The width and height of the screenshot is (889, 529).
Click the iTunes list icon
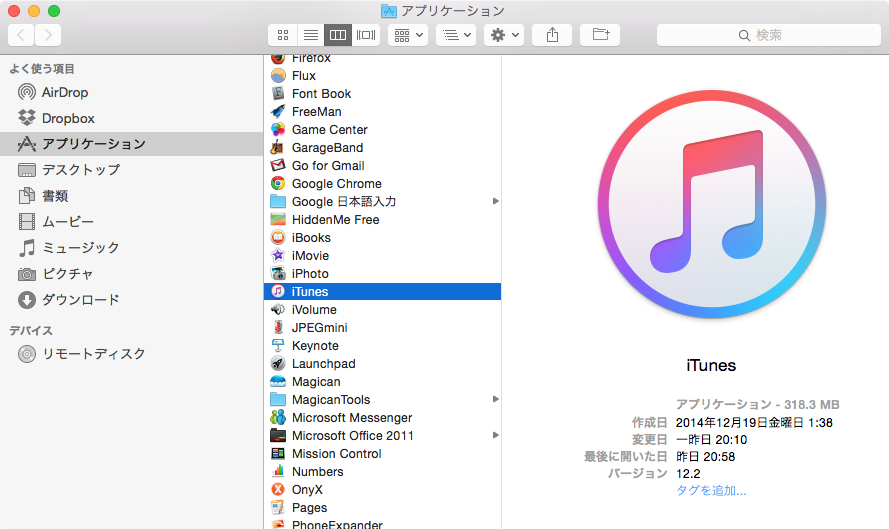pos(278,291)
